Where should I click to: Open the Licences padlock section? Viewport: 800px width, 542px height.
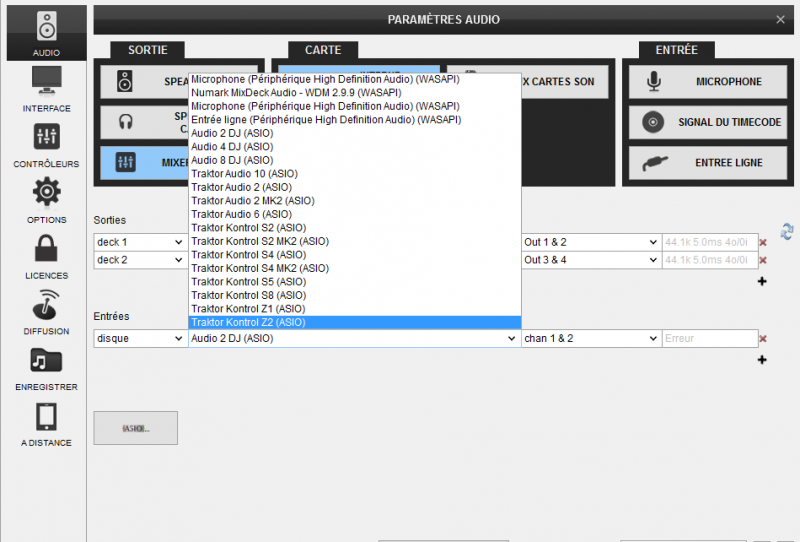click(x=46, y=256)
